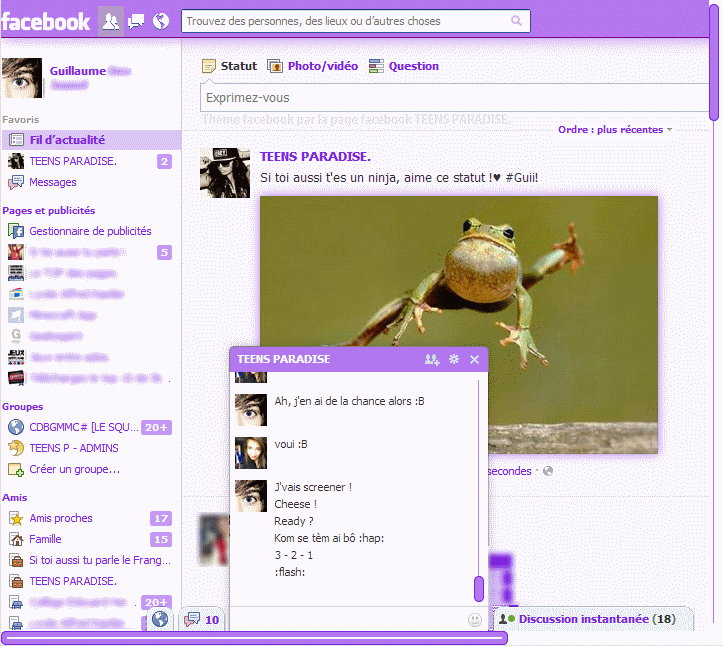Image resolution: width=723 pixels, height=646 pixels.
Task: Click the Exprimez-vous status box
Action: 454,98
